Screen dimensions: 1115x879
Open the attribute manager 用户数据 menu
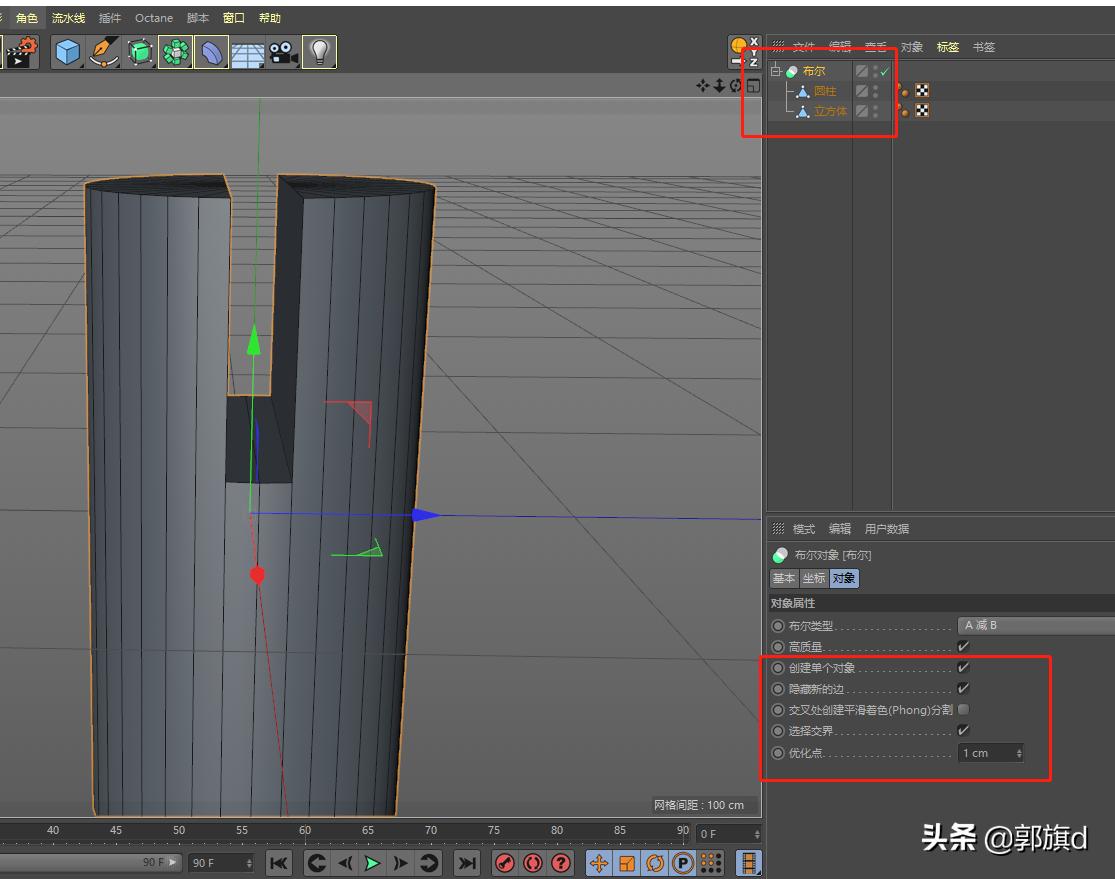pyautogui.click(x=887, y=529)
